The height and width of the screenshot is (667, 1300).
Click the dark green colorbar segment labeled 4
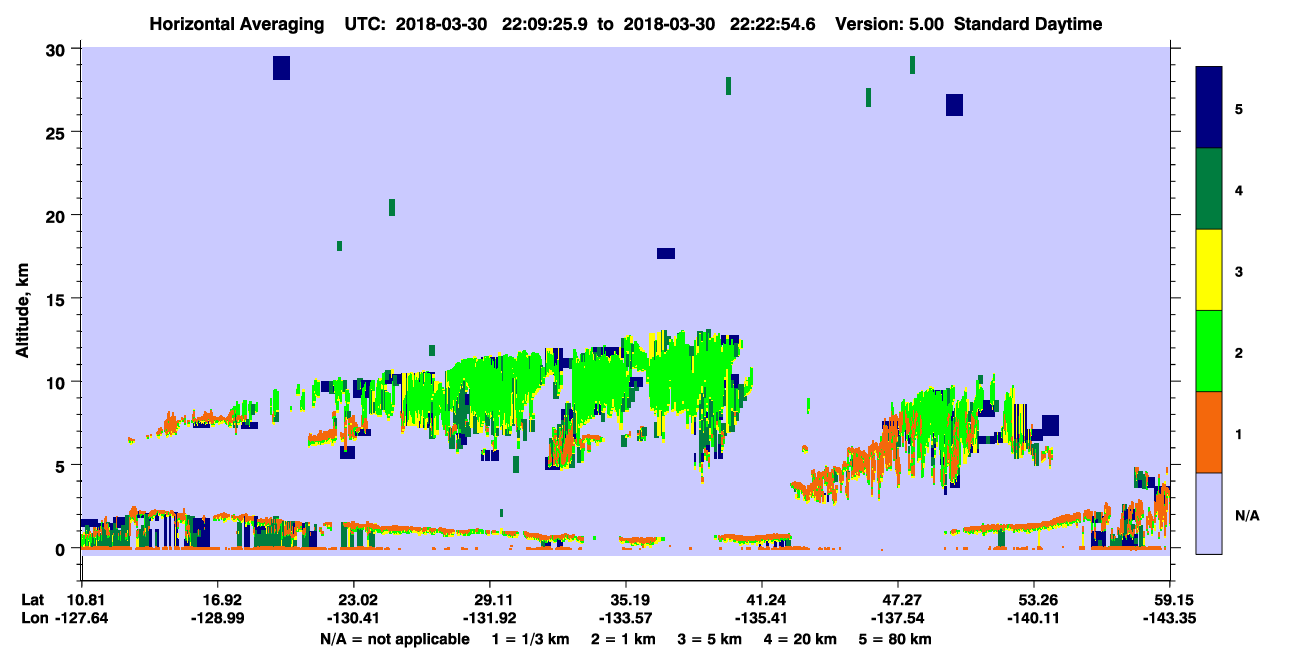(x=1209, y=189)
